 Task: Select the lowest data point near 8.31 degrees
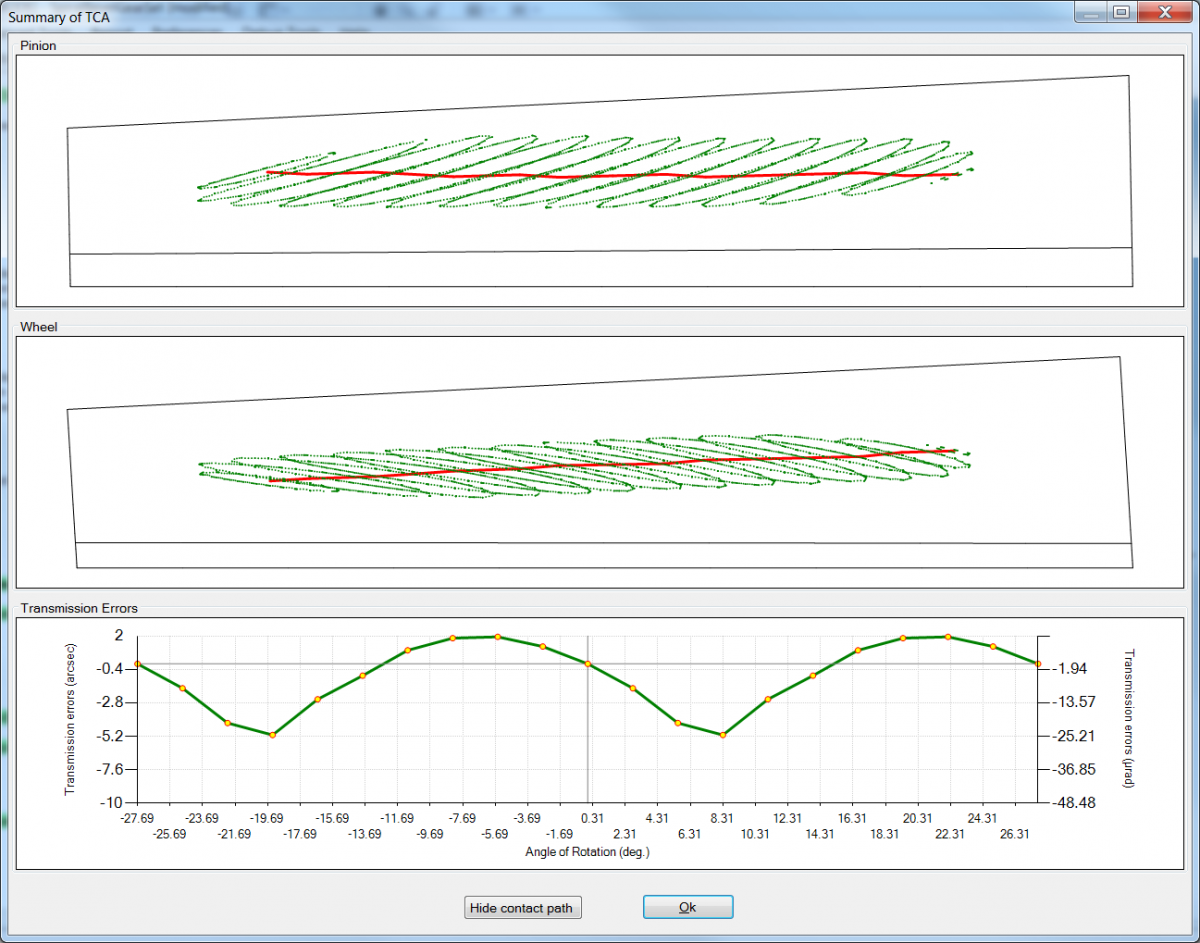point(723,735)
